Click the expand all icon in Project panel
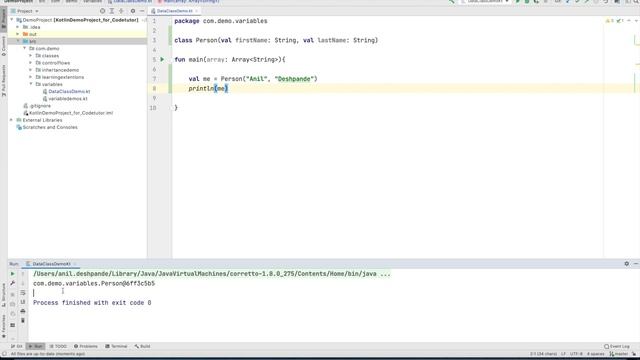640x360 pixels. click(x=112, y=11)
